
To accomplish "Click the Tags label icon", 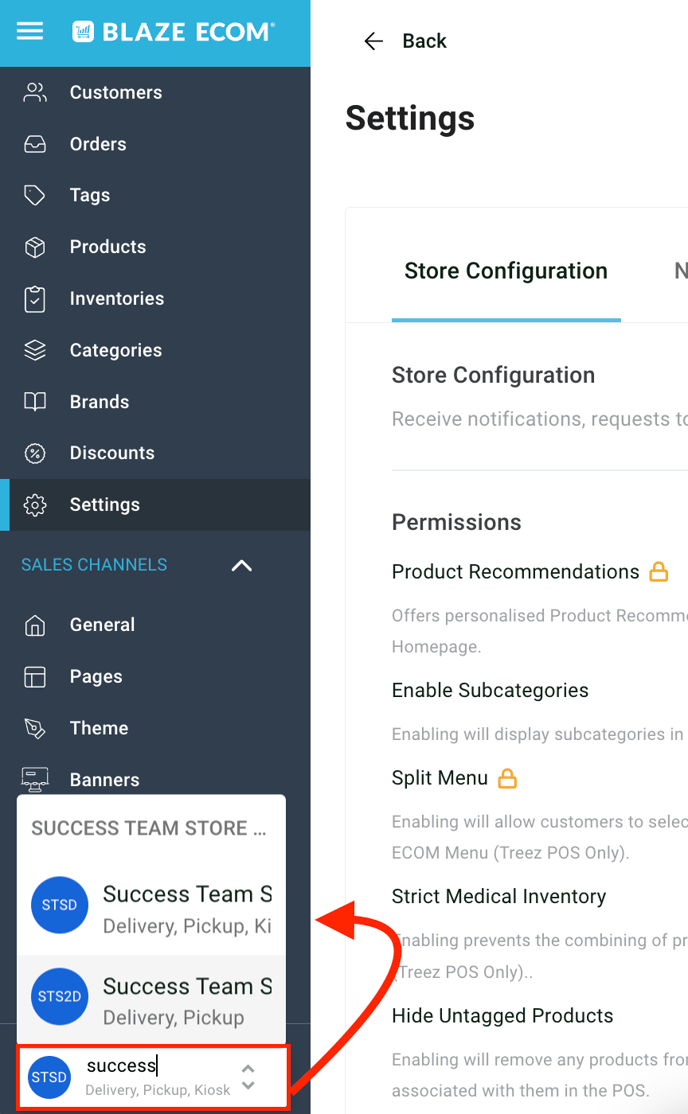I will (x=35, y=195).
